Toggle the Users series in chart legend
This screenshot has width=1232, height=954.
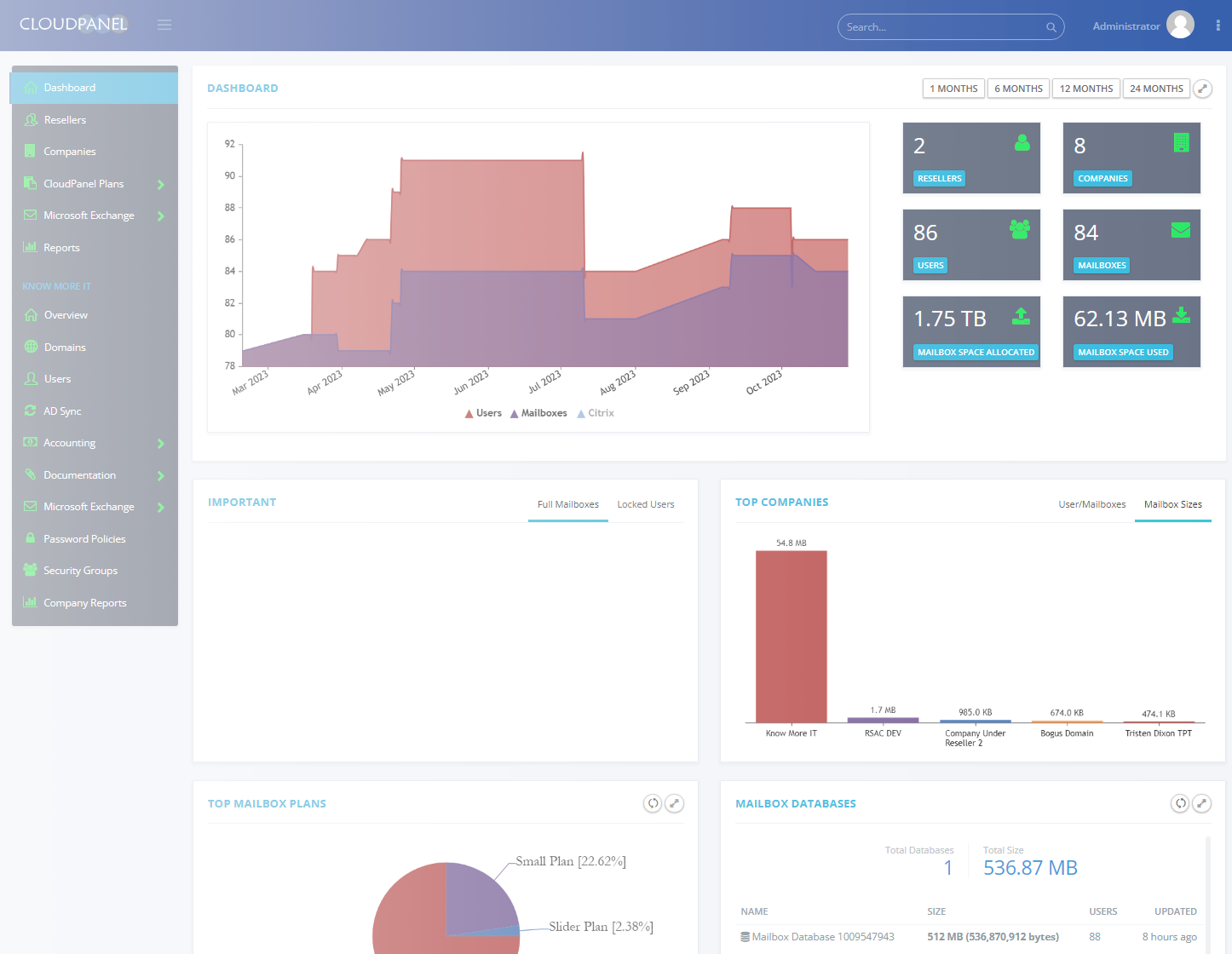pyautogui.click(x=483, y=413)
